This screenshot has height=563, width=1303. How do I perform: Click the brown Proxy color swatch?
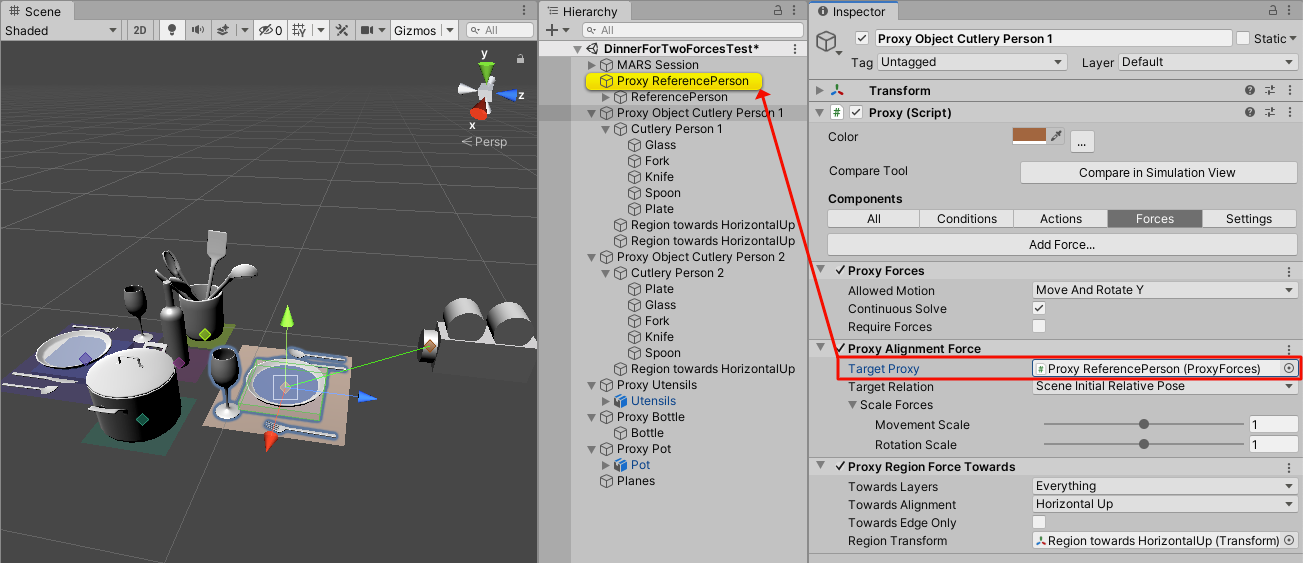coord(1028,137)
